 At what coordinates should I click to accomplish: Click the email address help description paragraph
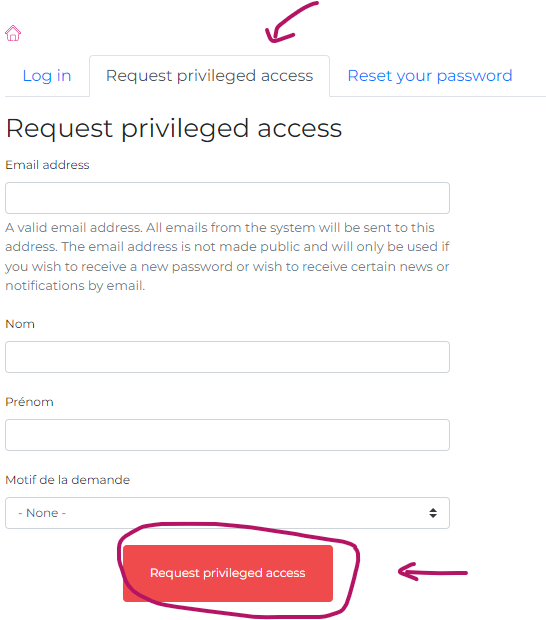point(227,256)
